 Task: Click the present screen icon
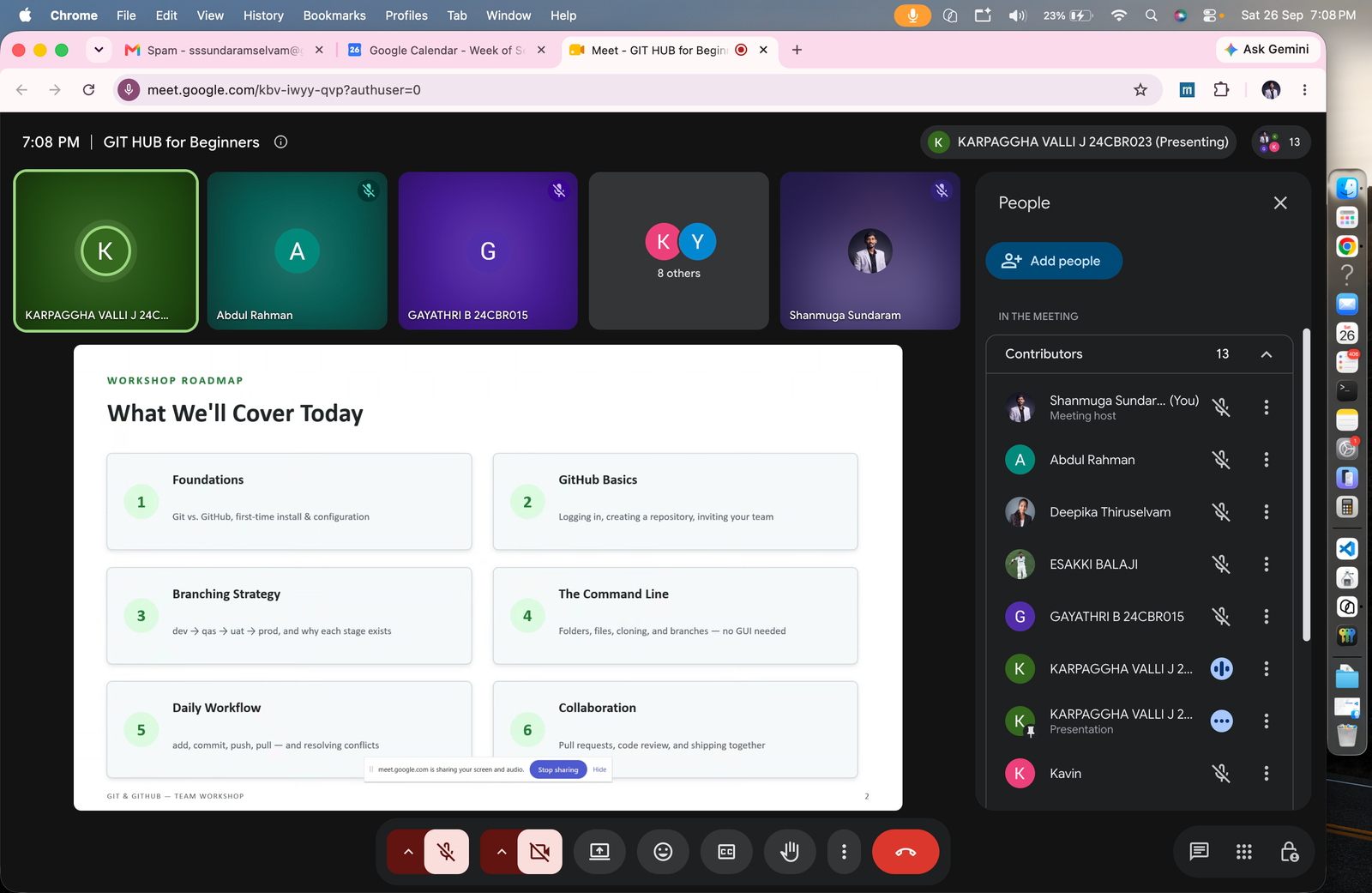point(599,852)
